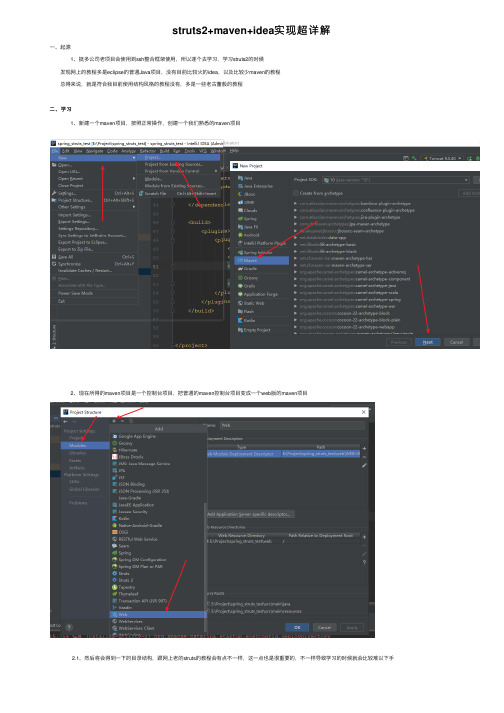Pick Web in the Add framework list
The image size is (504, 713).
tap(157, 614)
